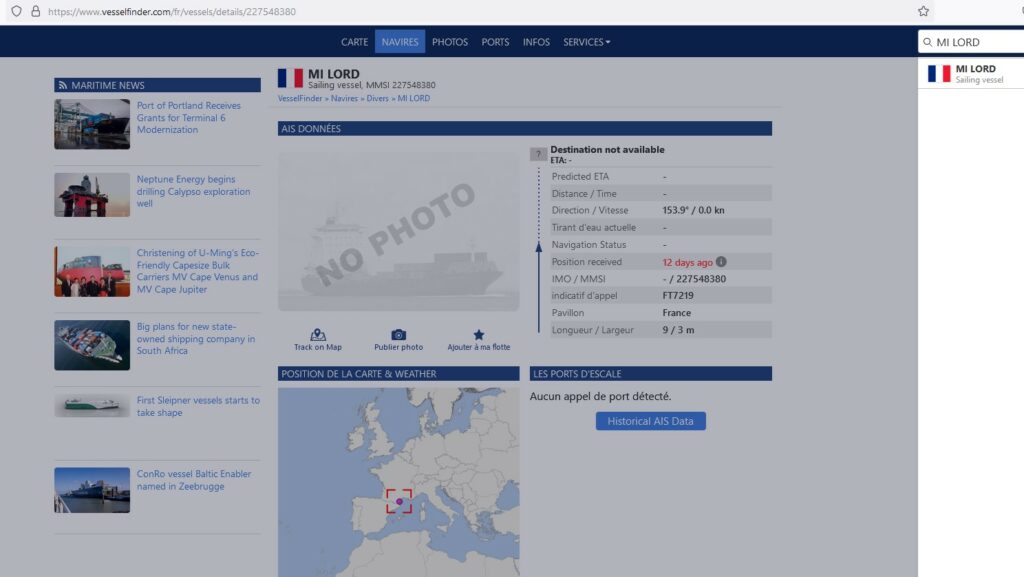Open the PHOTOS menu item
Viewport: 1024px width, 577px height.
(x=450, y=42)
